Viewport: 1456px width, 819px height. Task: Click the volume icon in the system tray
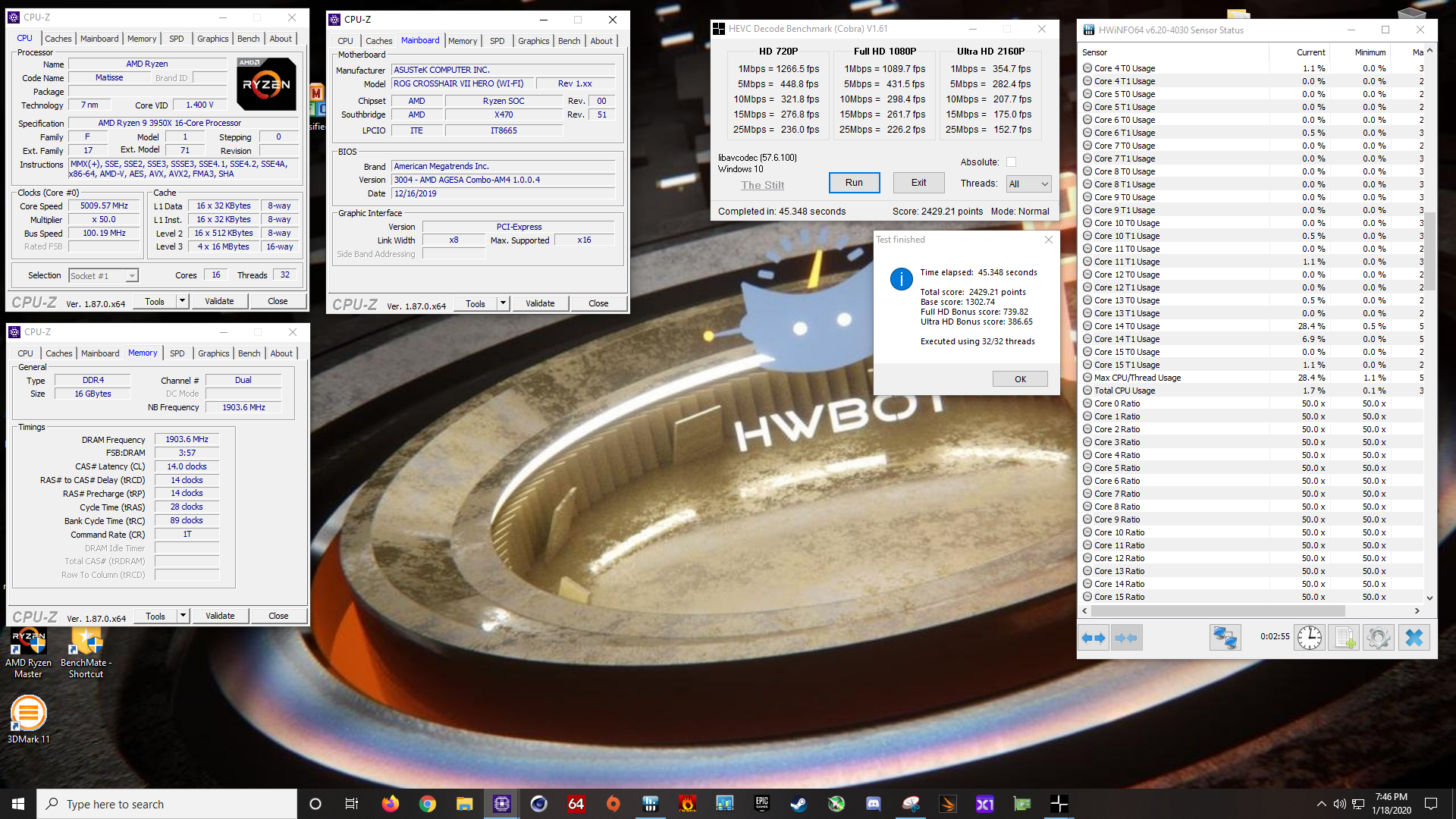coord(1340,804)
